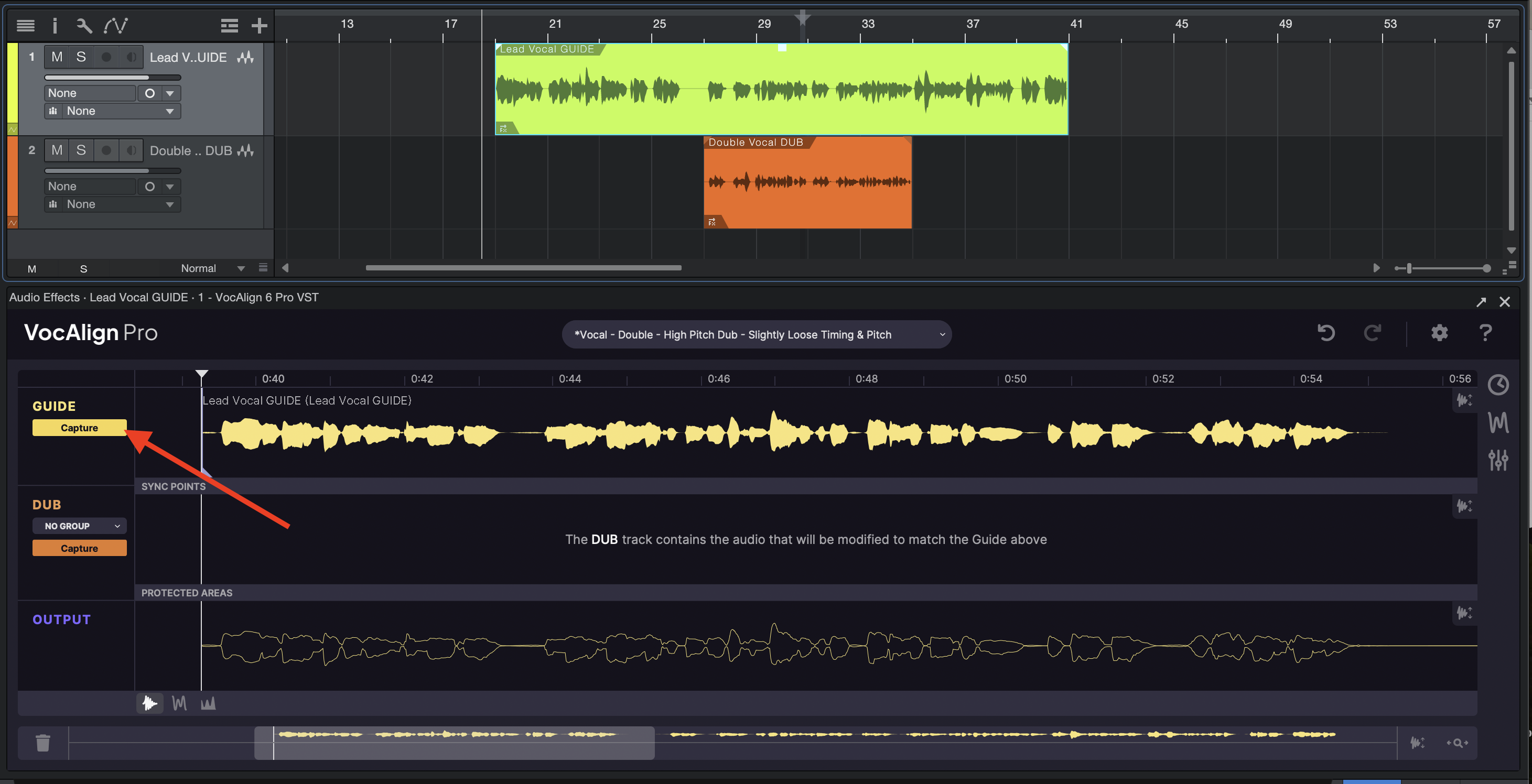This screenshot has height=784, width=1532.
Task: Open the hamburger menu in the track toolbar
Action: click(26, 26)
